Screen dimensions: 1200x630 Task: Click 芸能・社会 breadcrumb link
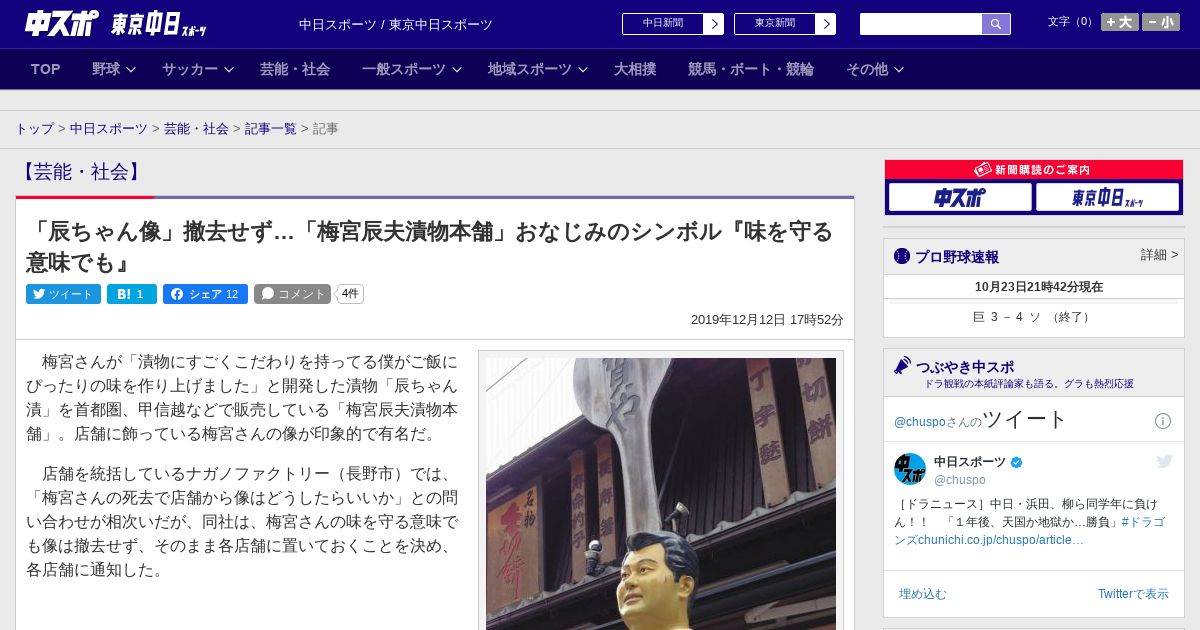(196, 129)
